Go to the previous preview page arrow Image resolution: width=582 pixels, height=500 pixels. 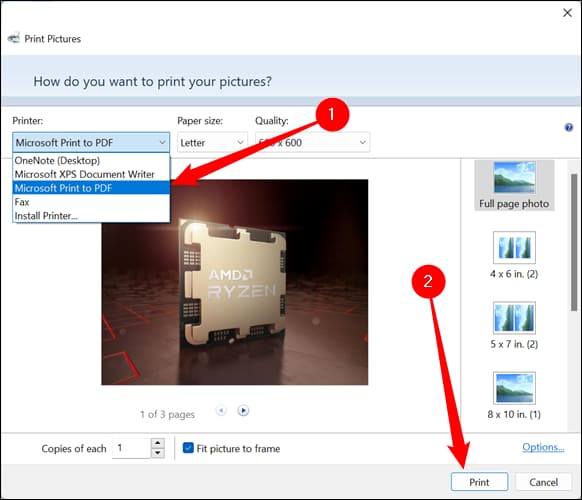221,411
